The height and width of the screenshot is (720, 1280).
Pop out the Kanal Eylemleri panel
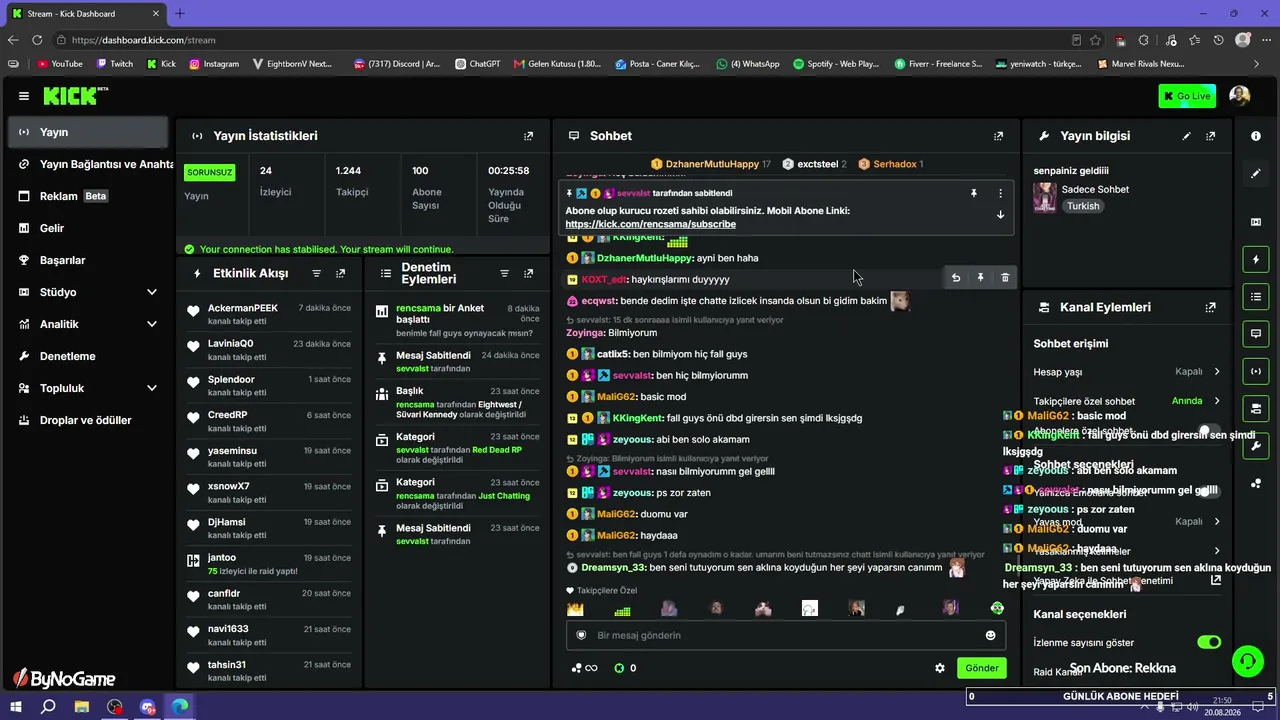pos(1211,308)
